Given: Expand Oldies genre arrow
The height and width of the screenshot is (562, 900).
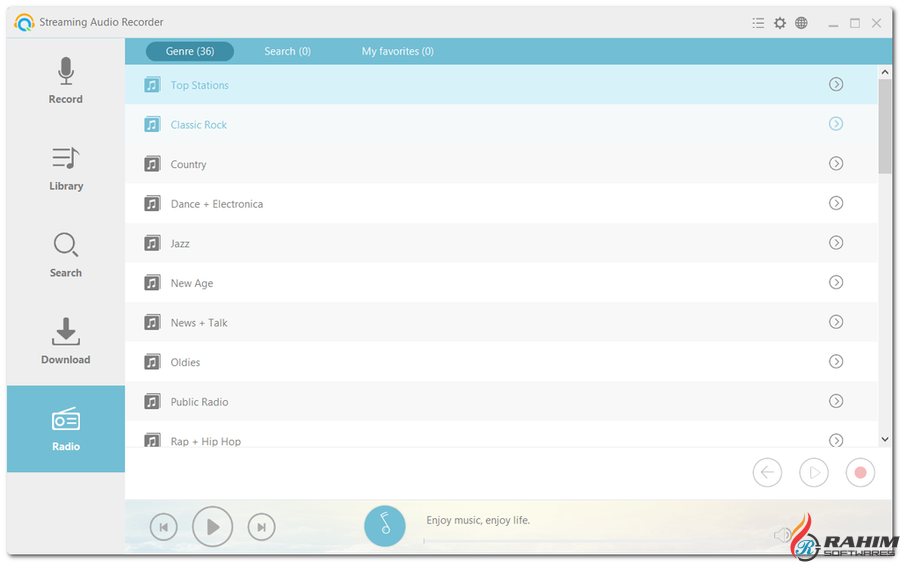Looking at the screenshot, I should click(836, 362).
